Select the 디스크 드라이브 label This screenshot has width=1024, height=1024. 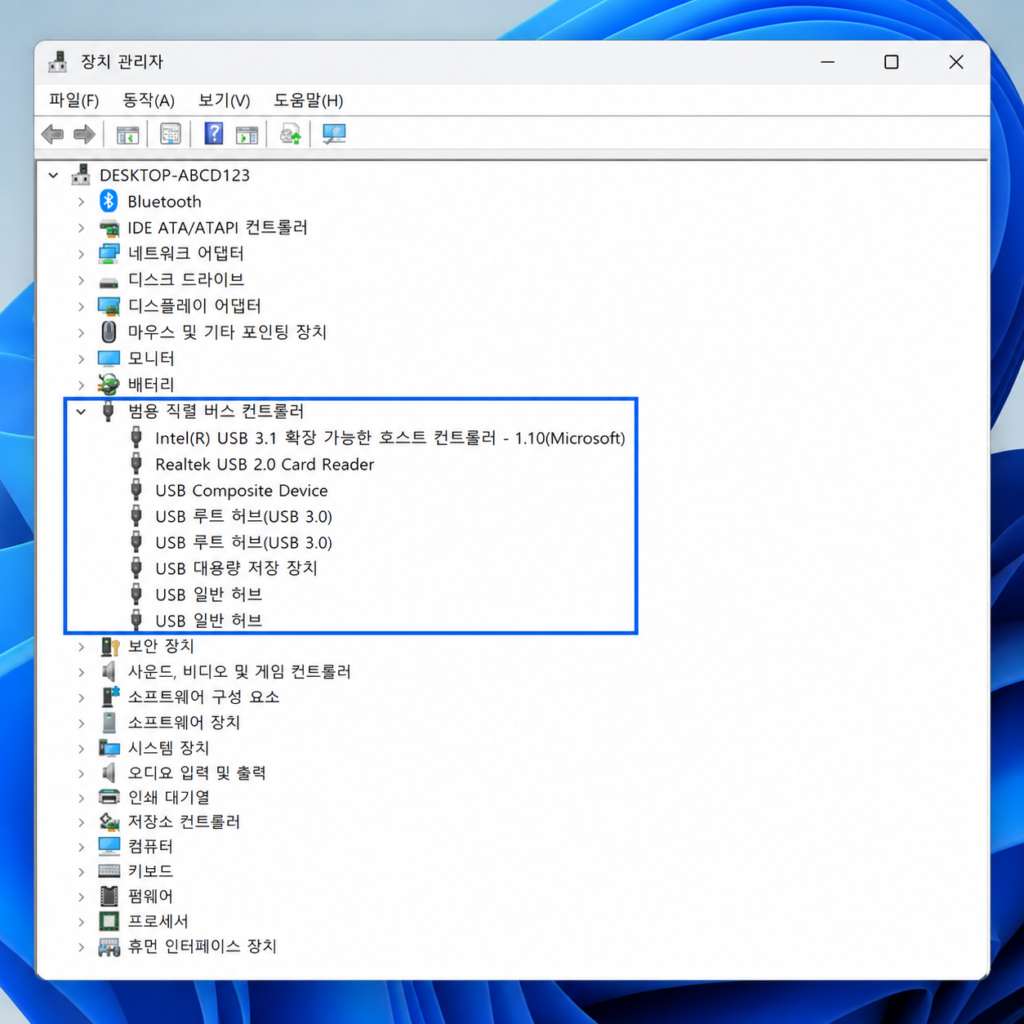(185, 280)
